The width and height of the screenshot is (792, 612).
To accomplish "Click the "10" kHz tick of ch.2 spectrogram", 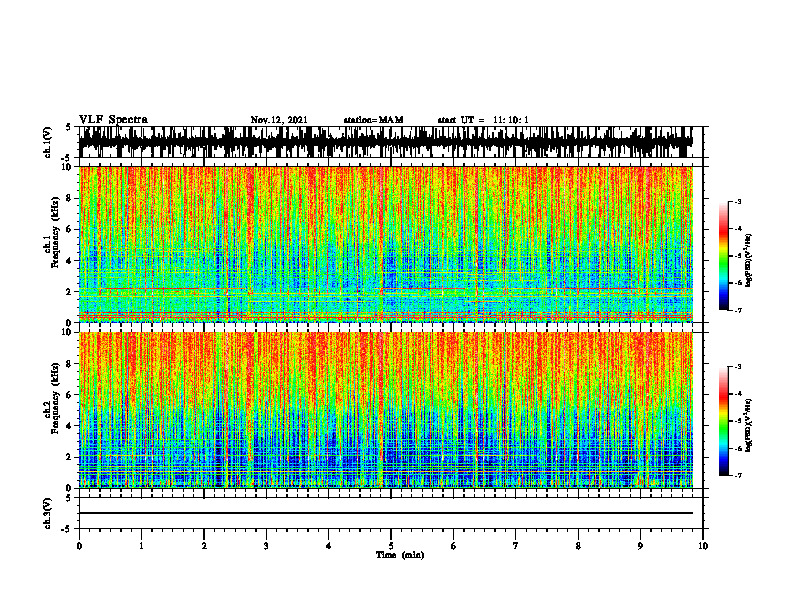I will (68, 332).
